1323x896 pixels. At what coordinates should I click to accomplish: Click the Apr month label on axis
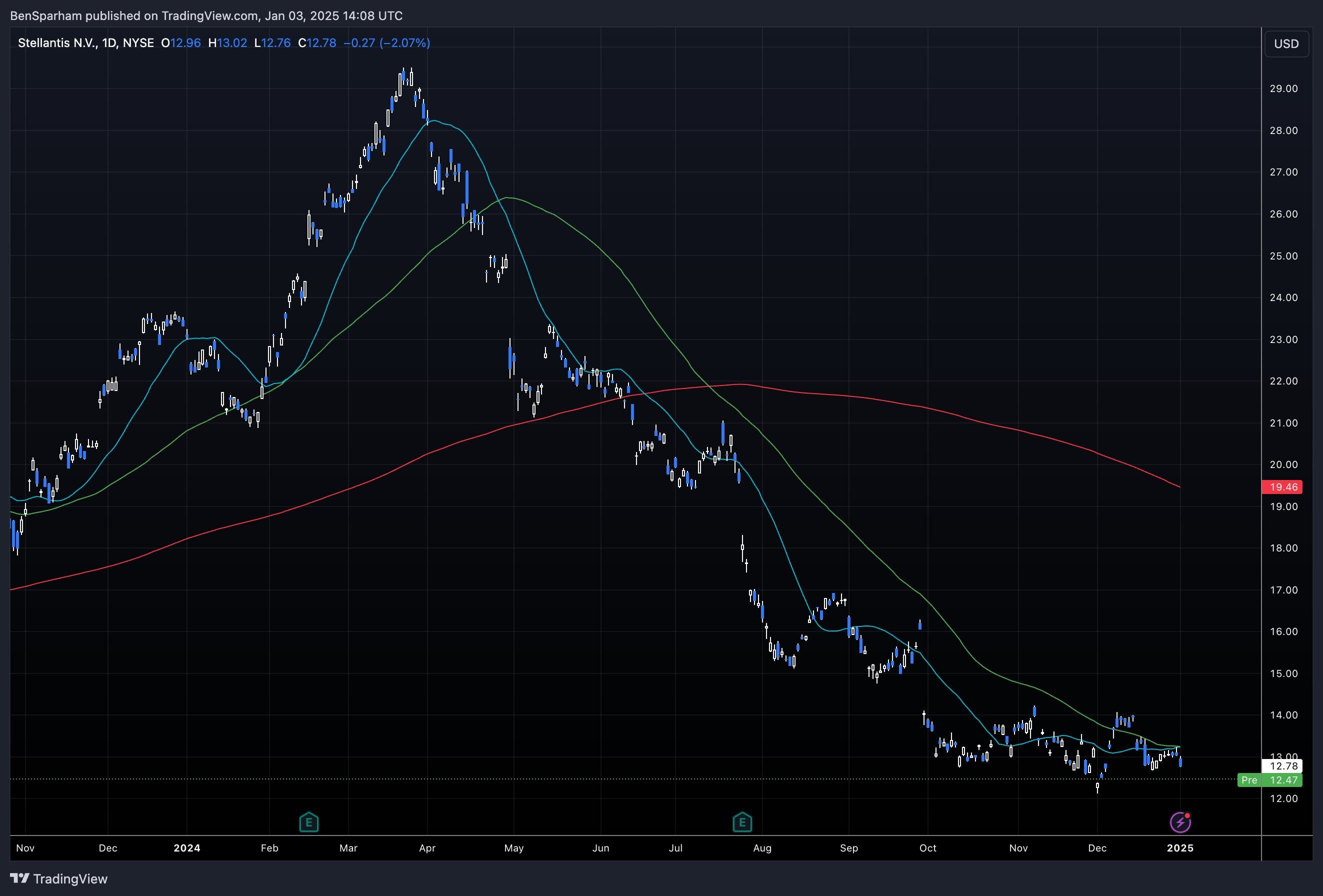[x=427, y=847]
